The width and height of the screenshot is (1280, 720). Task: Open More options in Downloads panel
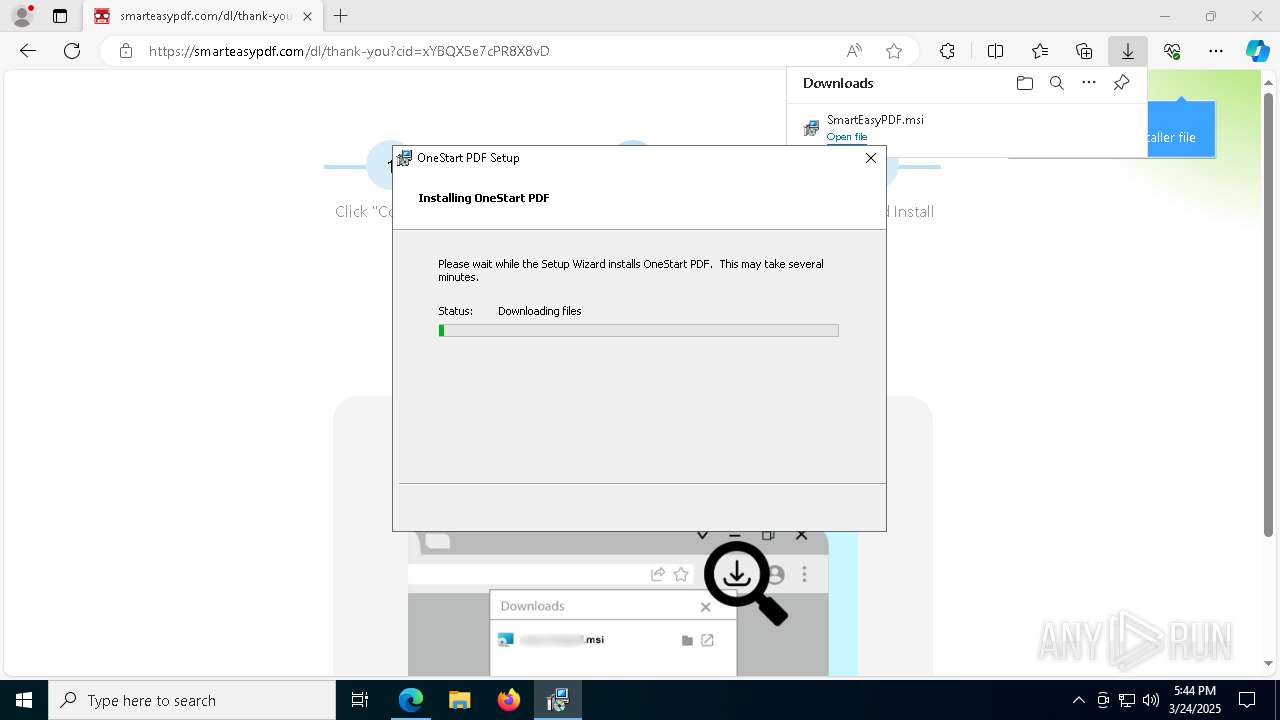click(x=1089, y=83)
